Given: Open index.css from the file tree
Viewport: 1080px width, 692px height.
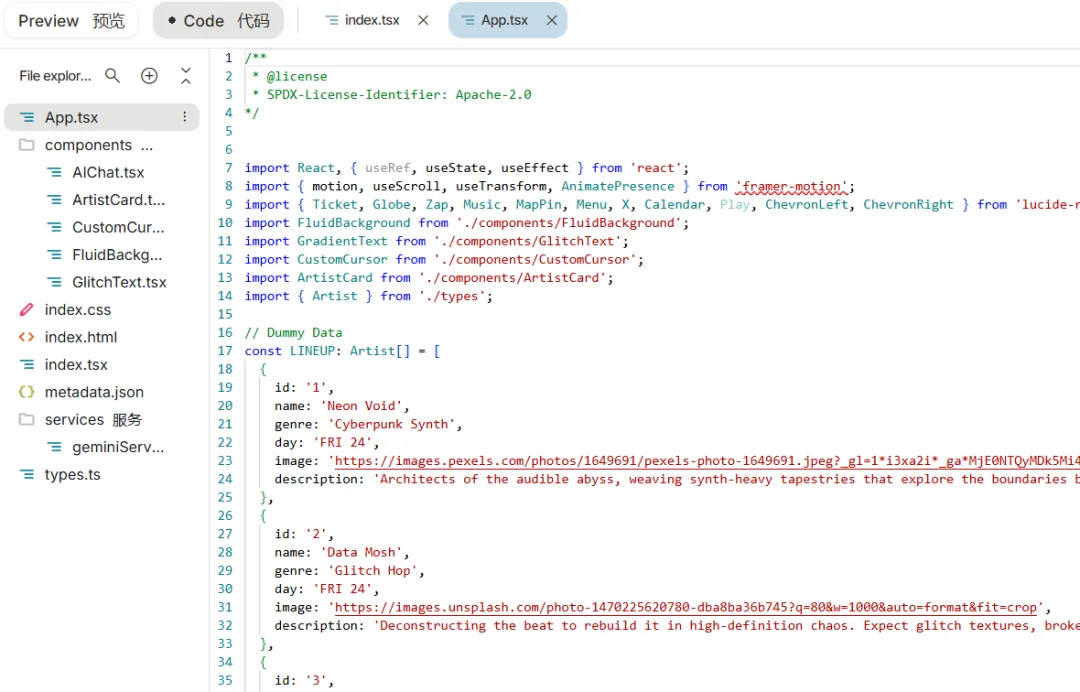Looking at the screenshot, I should 65,310.
